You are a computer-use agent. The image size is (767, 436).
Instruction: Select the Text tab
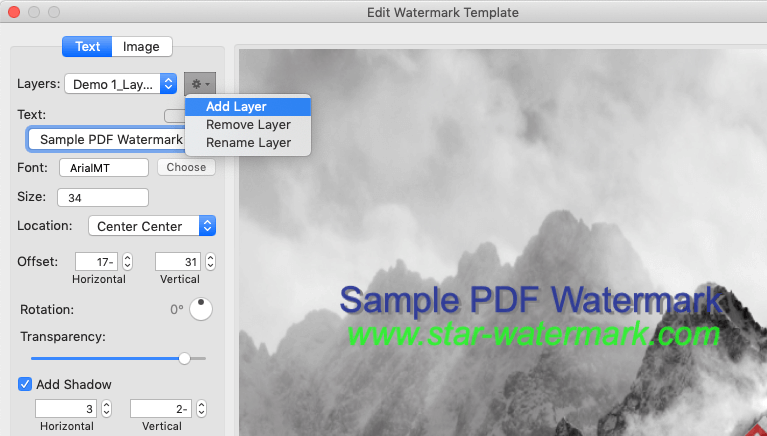(x=87, y=46)
